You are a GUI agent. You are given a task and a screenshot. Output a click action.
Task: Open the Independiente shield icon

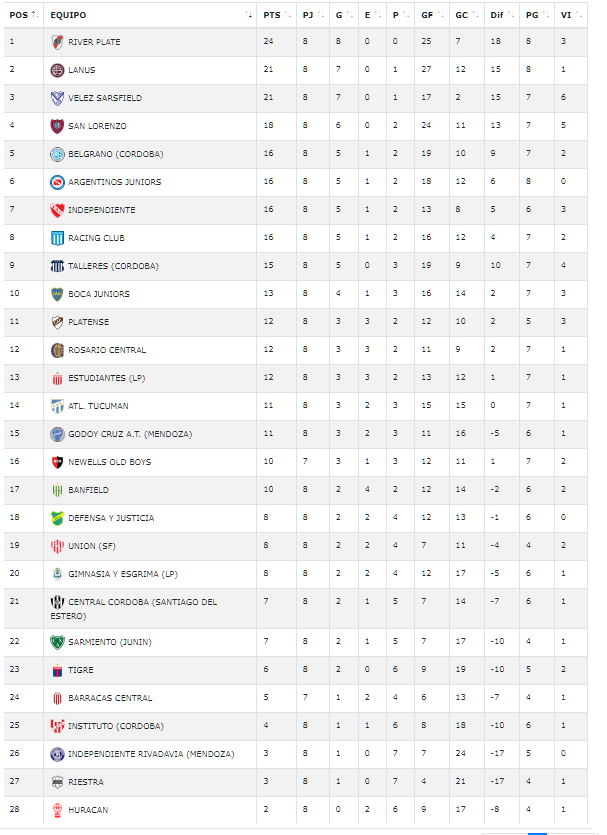57,210
